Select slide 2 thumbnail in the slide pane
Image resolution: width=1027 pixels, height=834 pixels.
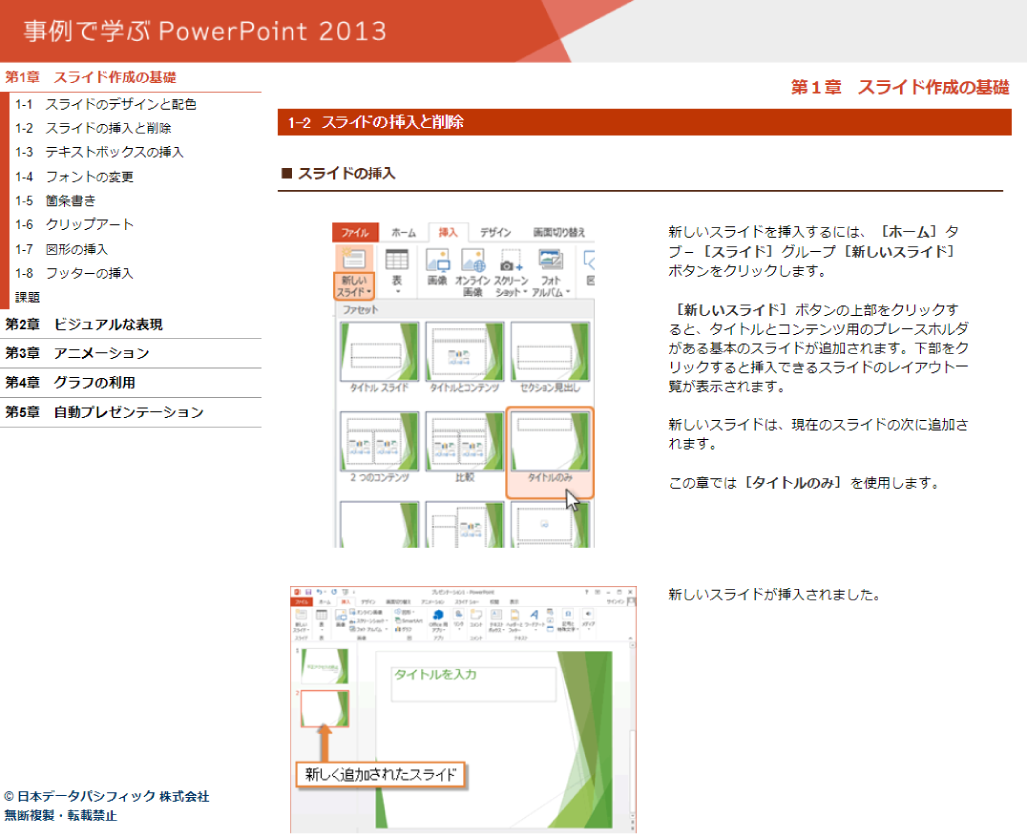[x=325, y=708]
